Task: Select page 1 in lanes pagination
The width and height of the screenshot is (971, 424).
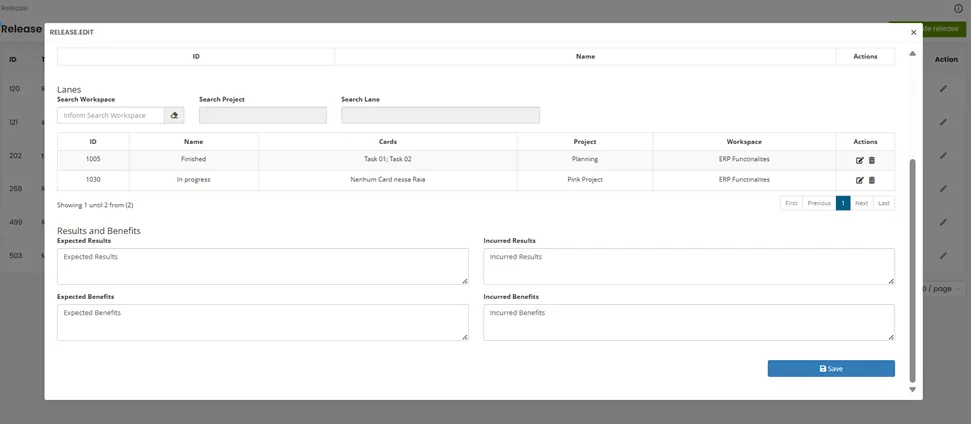Action: click(843, 203)
